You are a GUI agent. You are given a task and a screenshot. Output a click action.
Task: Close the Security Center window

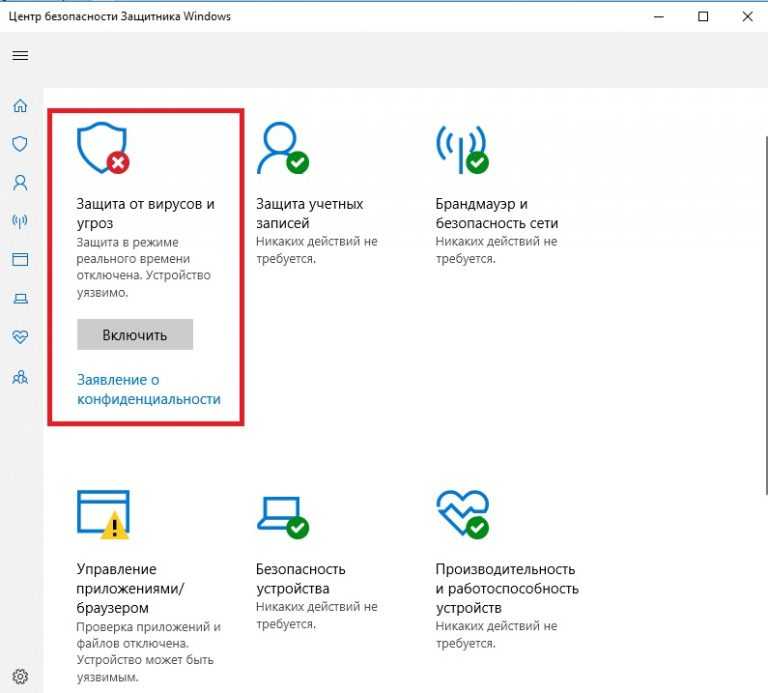tap(747, 17)
